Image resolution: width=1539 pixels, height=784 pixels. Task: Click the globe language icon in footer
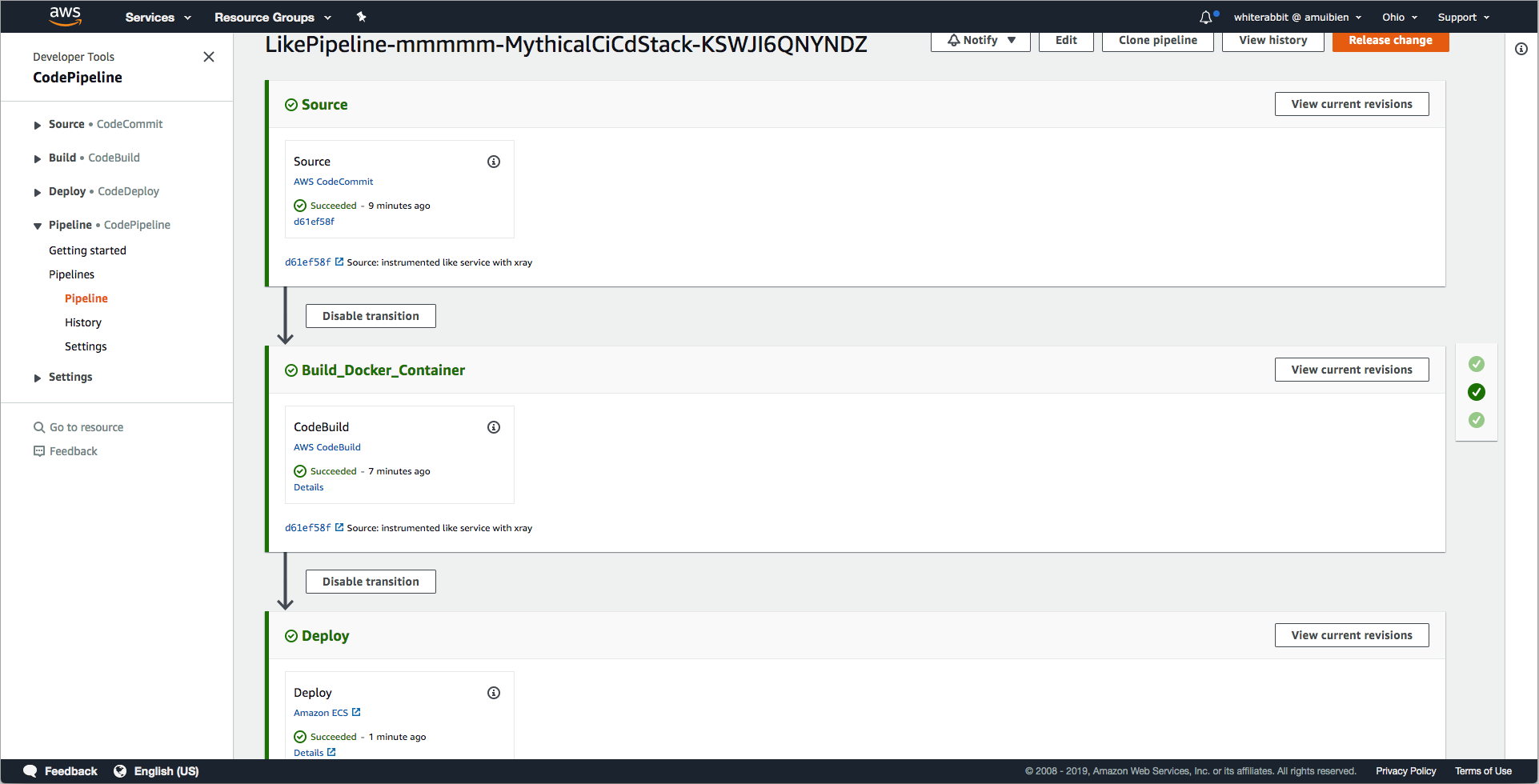coord(120,771)
